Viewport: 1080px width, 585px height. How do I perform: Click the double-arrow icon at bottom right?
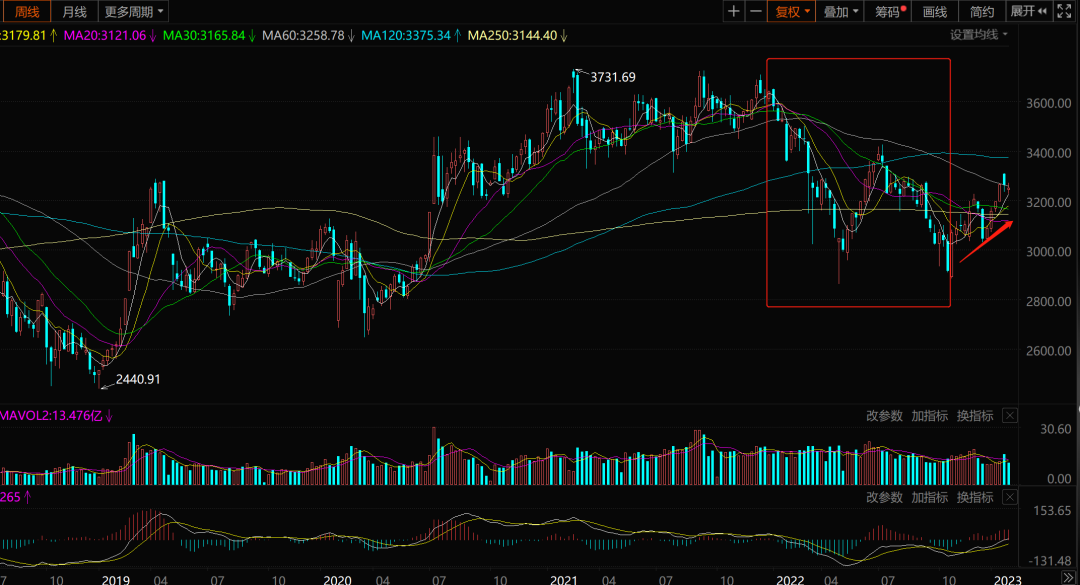tap(1068, 579)
